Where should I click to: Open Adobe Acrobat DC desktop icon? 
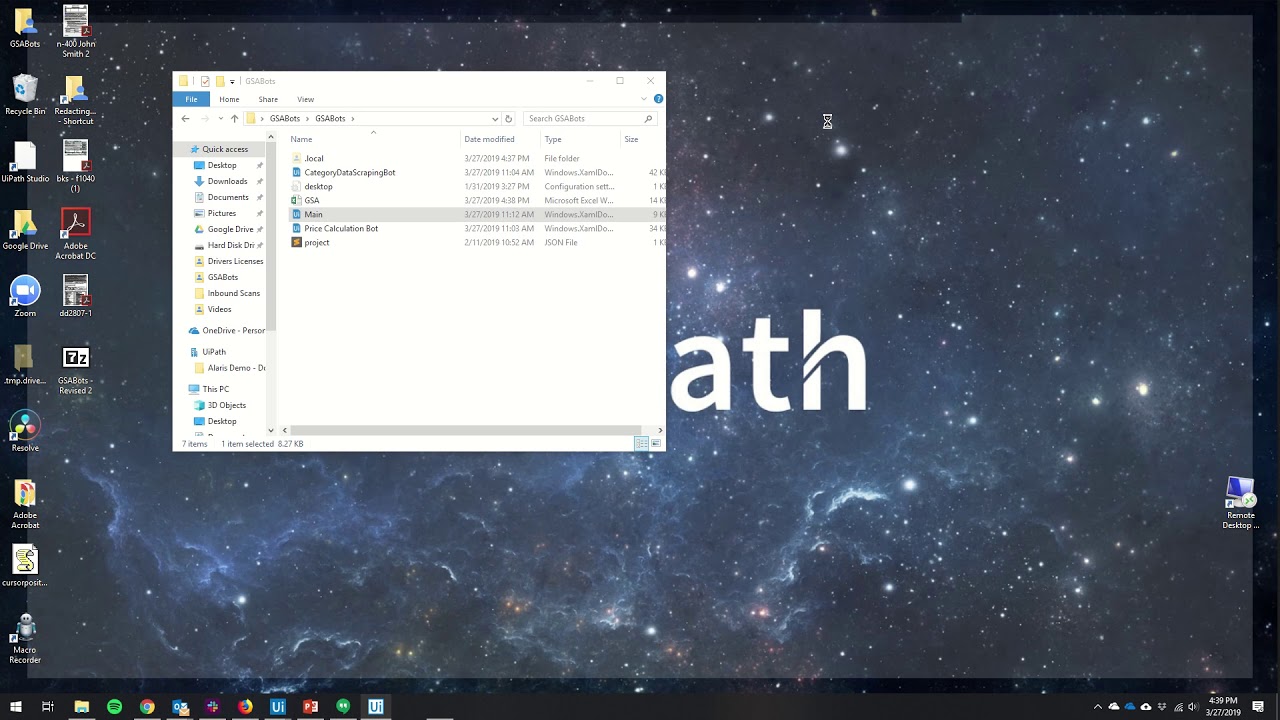pyautogui.click(x=76, y=234)
